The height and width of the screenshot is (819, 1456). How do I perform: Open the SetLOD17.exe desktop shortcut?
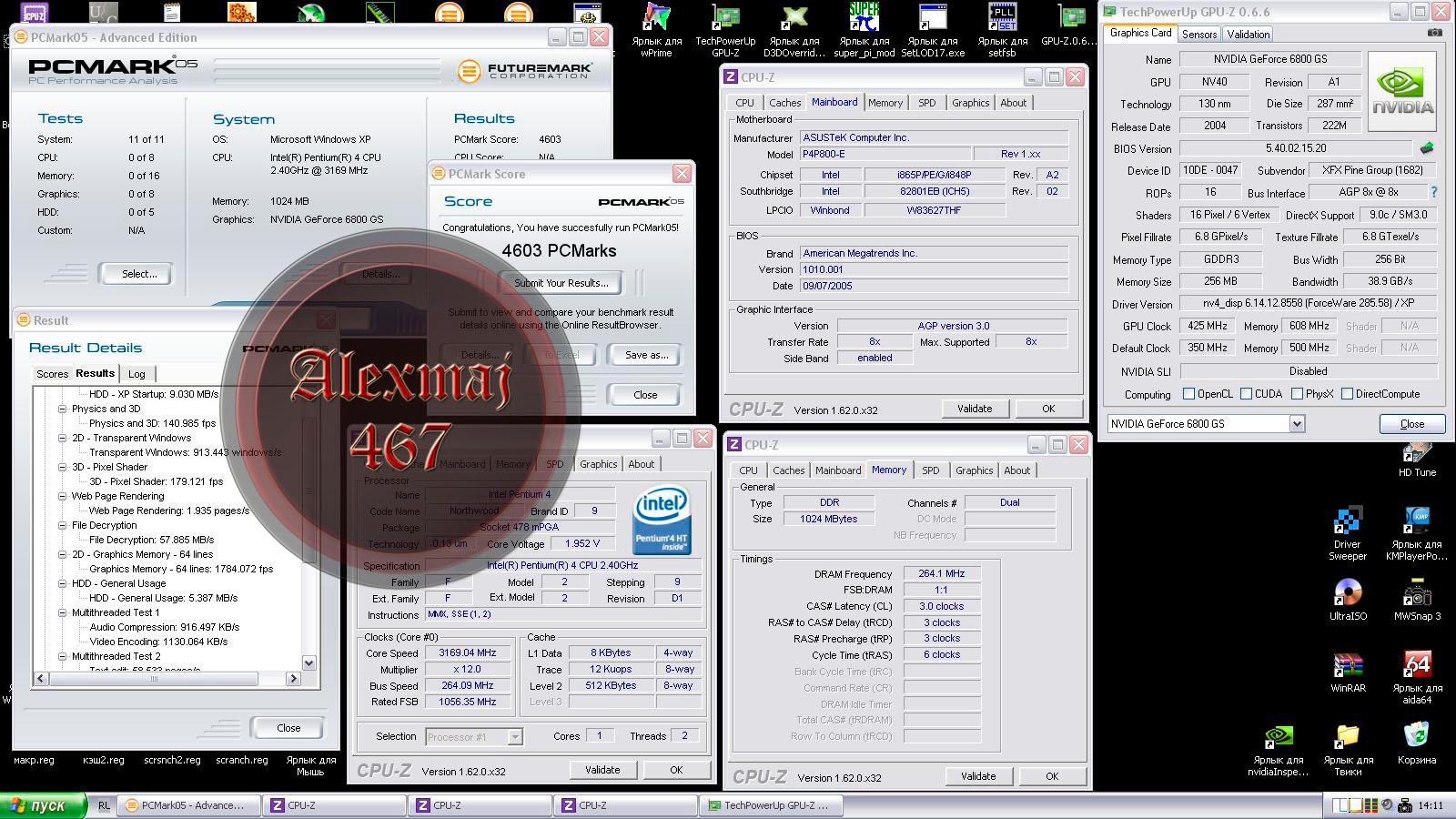tap(933, 29)
